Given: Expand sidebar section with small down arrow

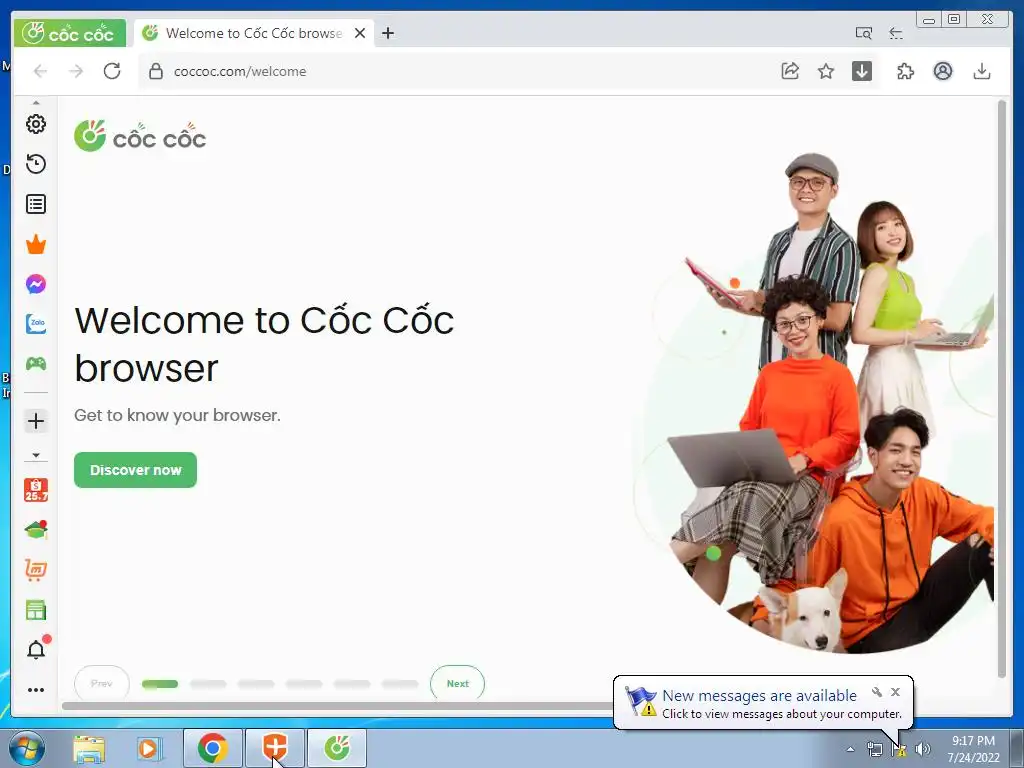Looking at the screenshot, I should pos(36,455).
